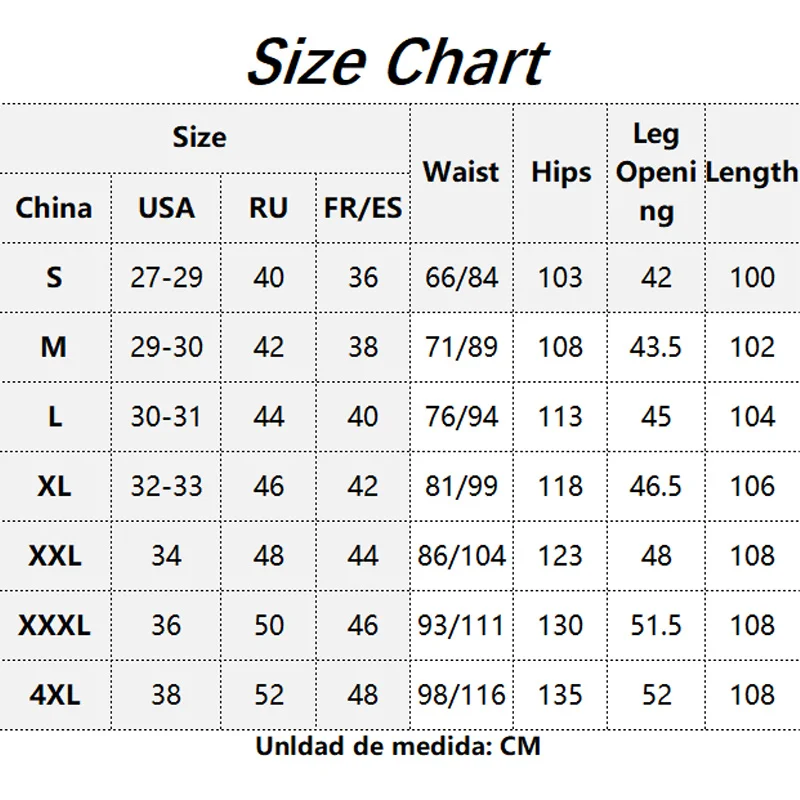Select the 4XL size row label
This screenshot has height=800, width=800.
click(x=54, y=694)
